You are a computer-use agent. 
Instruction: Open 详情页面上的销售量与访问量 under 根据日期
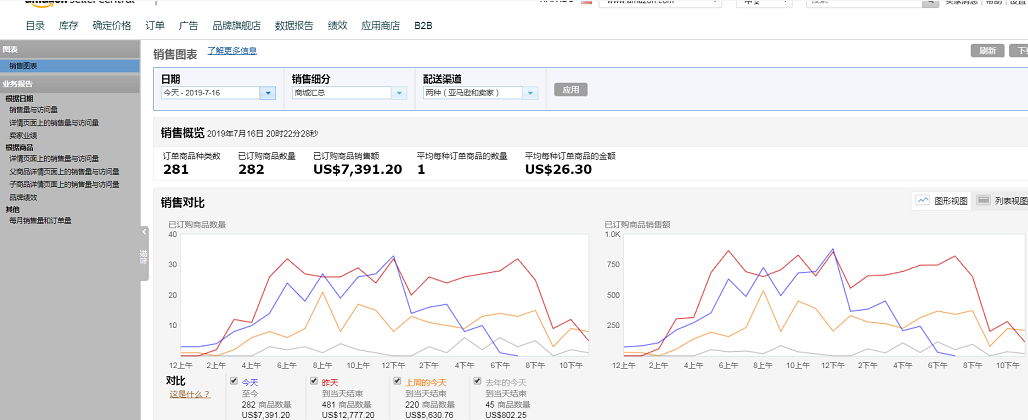(54, 123)
